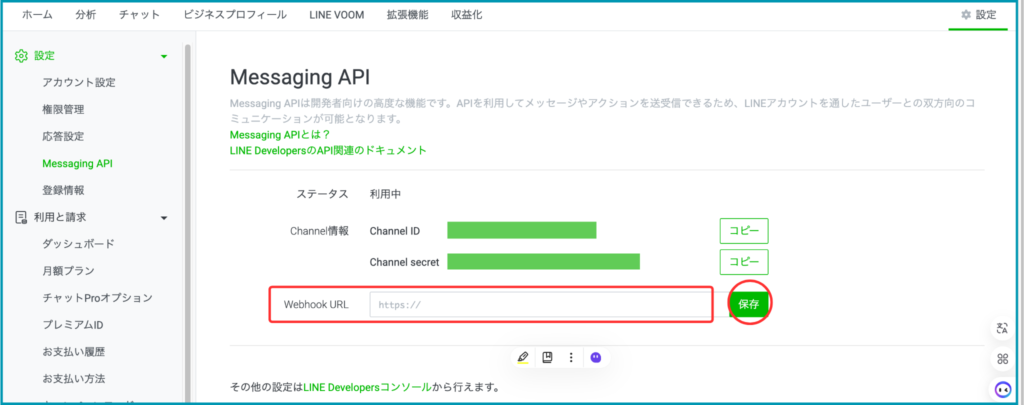Open the 収益化 tab
The image size is (1024, 405).
coord(467,15)
